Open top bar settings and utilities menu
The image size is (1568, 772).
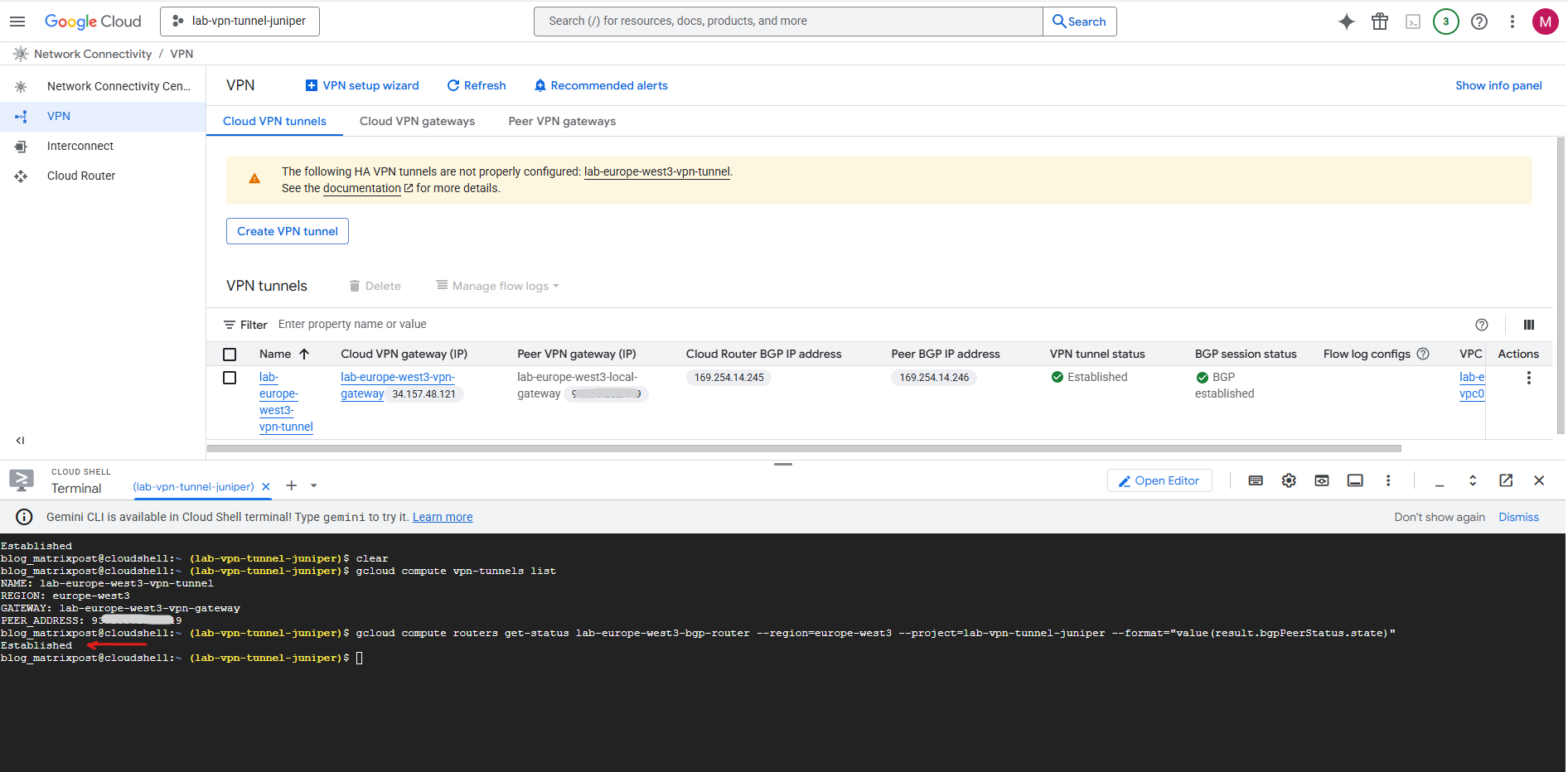coord(1512,22)
